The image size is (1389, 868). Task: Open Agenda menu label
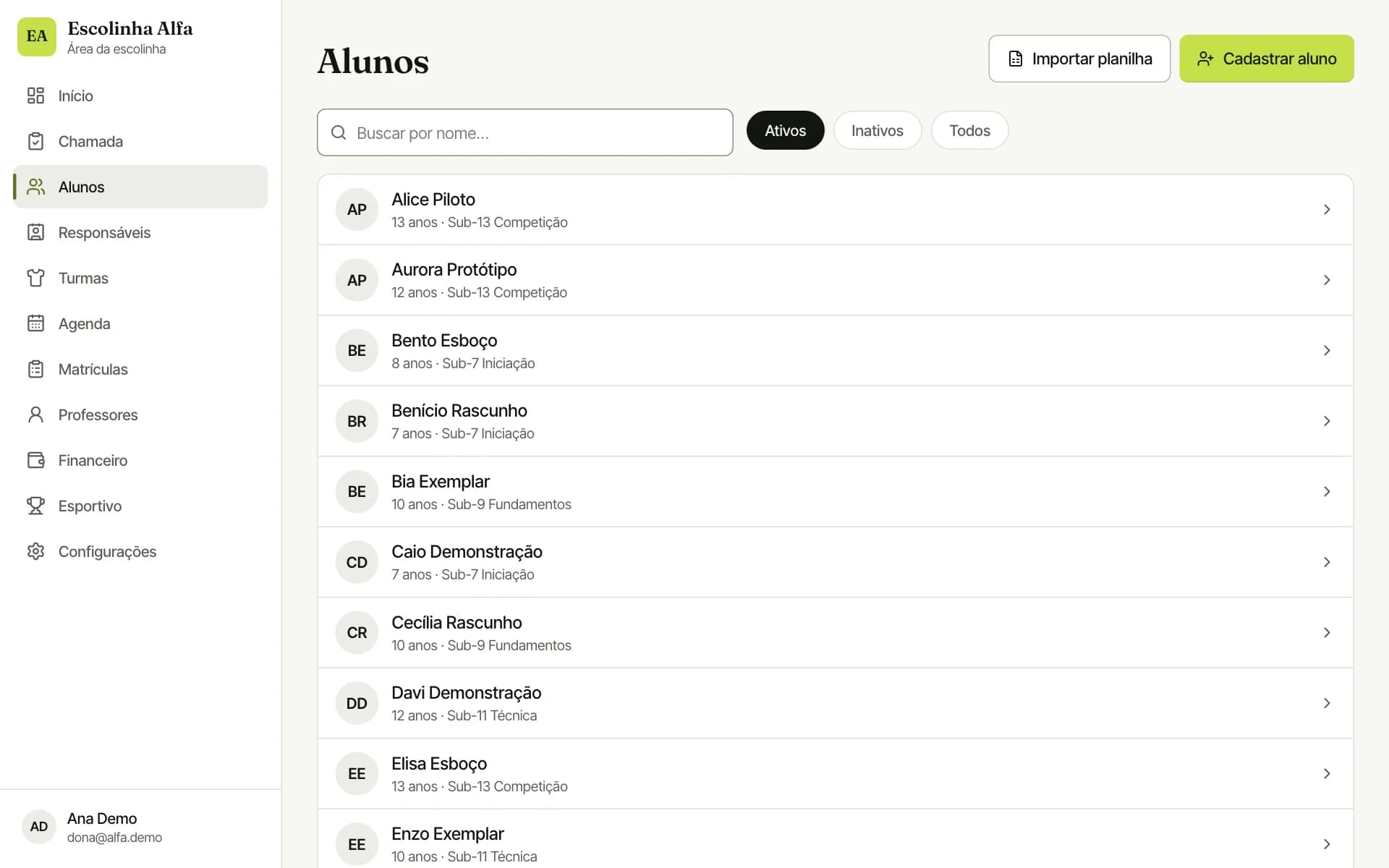[84, 324]
